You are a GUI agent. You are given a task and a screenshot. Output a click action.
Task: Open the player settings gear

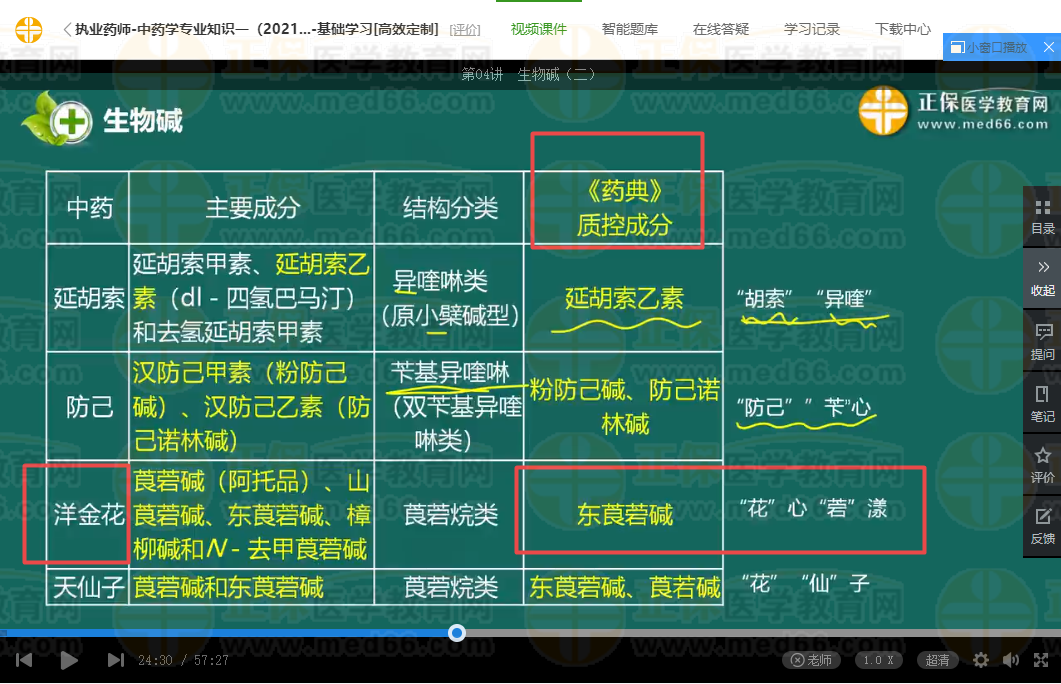(x=981, y=660)
